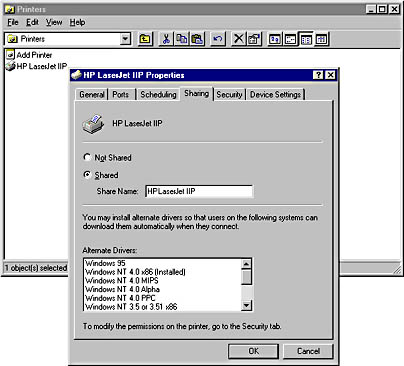Switch to the Security tab
The height and width of the screenshot is (366, 404).
click(x=229, y=95)
